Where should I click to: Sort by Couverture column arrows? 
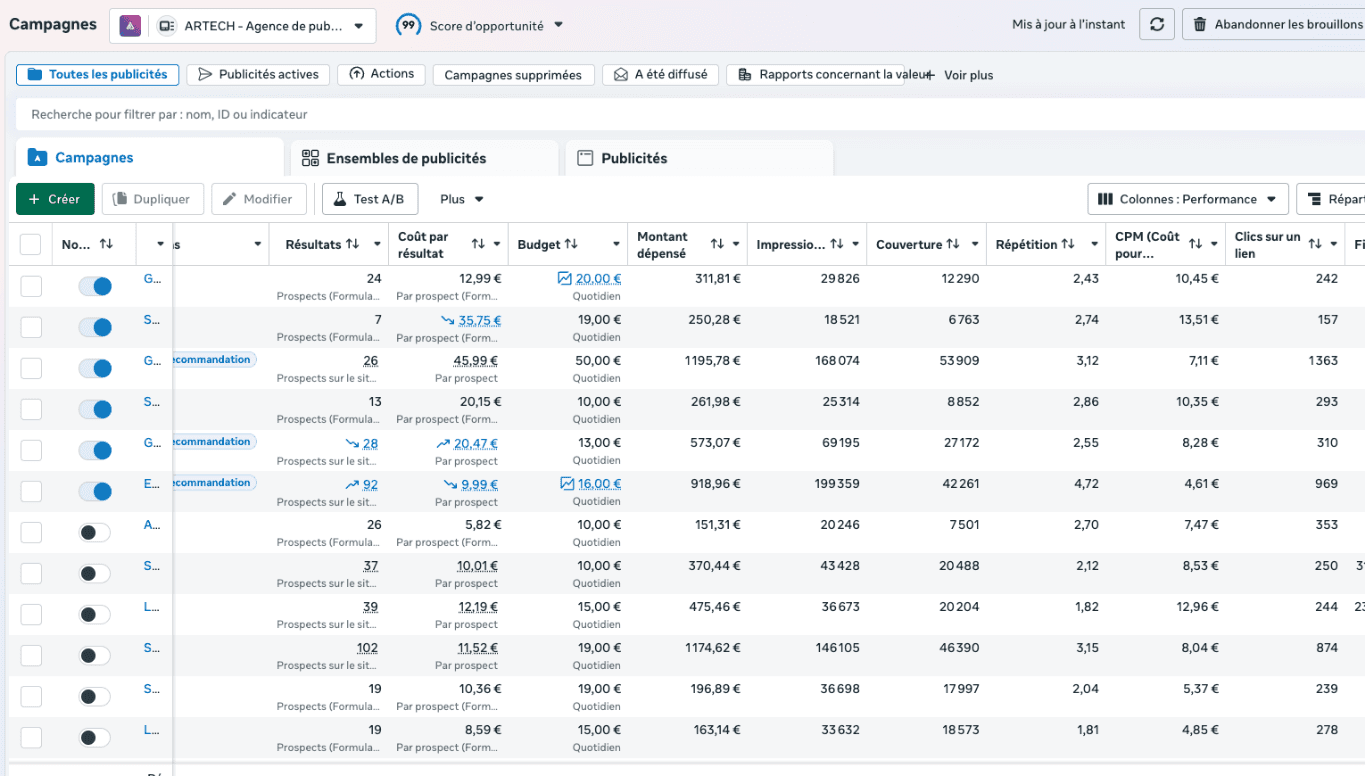click(953, 244)
